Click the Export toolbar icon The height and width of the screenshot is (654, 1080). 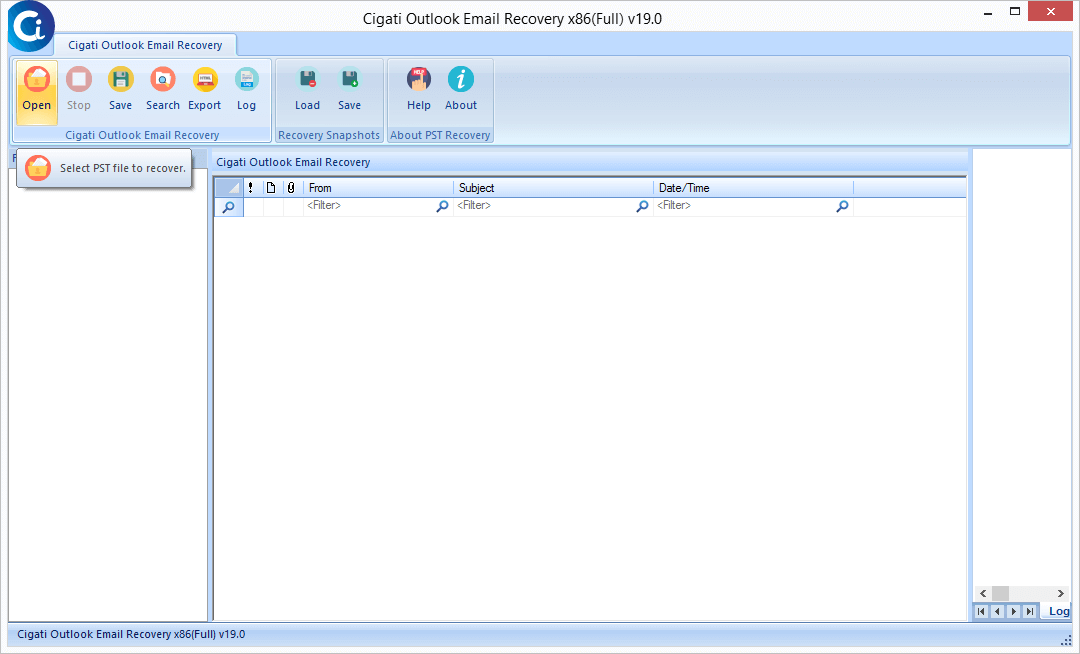point(205,91)
